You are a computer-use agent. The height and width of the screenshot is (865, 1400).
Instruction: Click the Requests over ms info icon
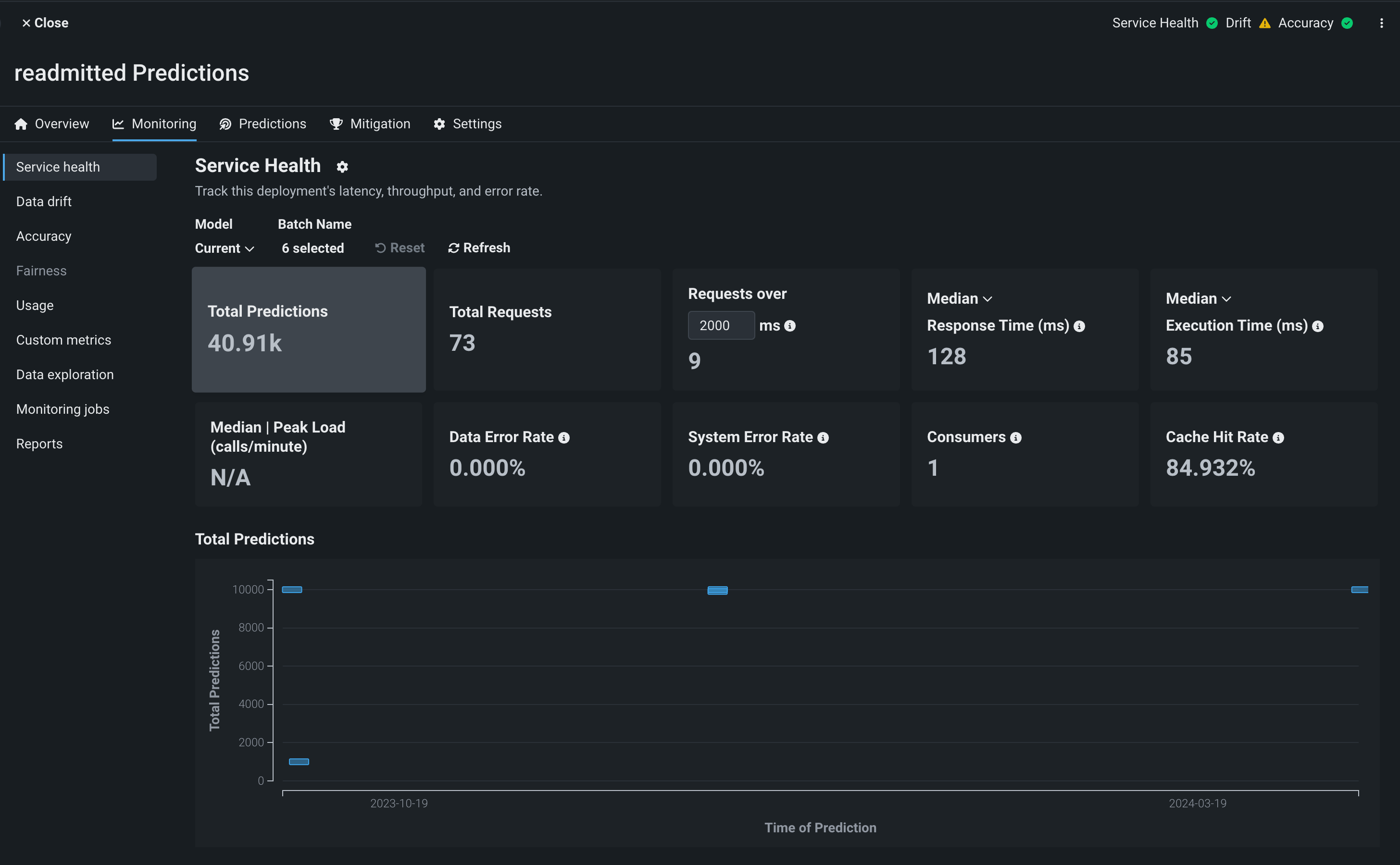point(790,326)
